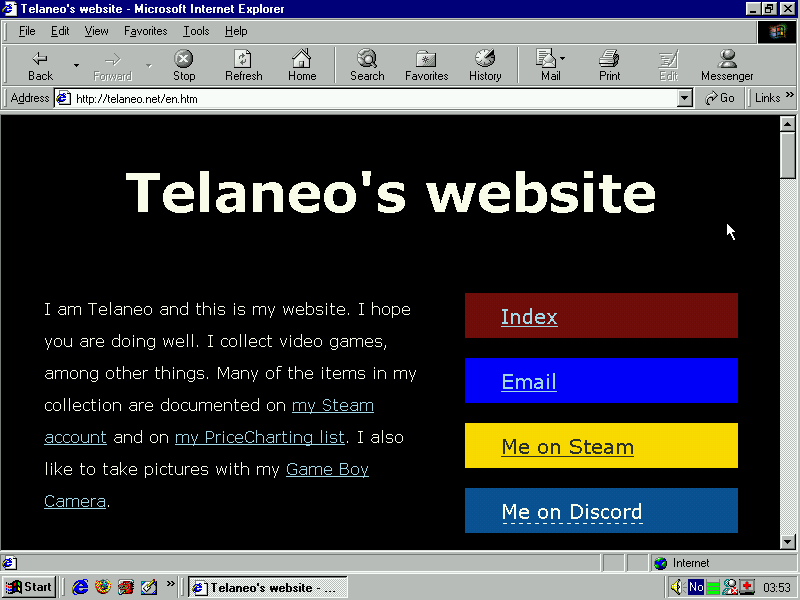Expand the Mail button dropdown
Screen dimensions: 800x600
pyautogui.click(x=563, y=59)
